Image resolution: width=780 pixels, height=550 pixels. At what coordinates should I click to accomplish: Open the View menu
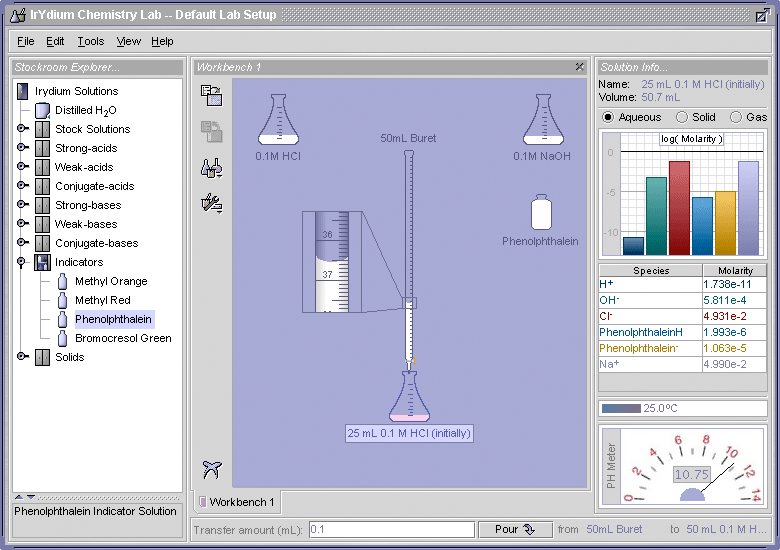point(129,41)
